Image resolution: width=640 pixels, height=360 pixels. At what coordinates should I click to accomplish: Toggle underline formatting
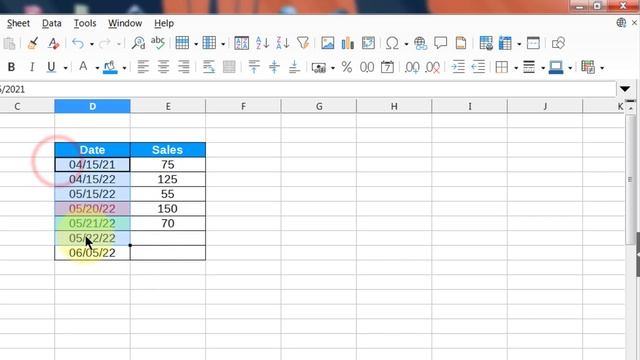[x=51, y=67]
